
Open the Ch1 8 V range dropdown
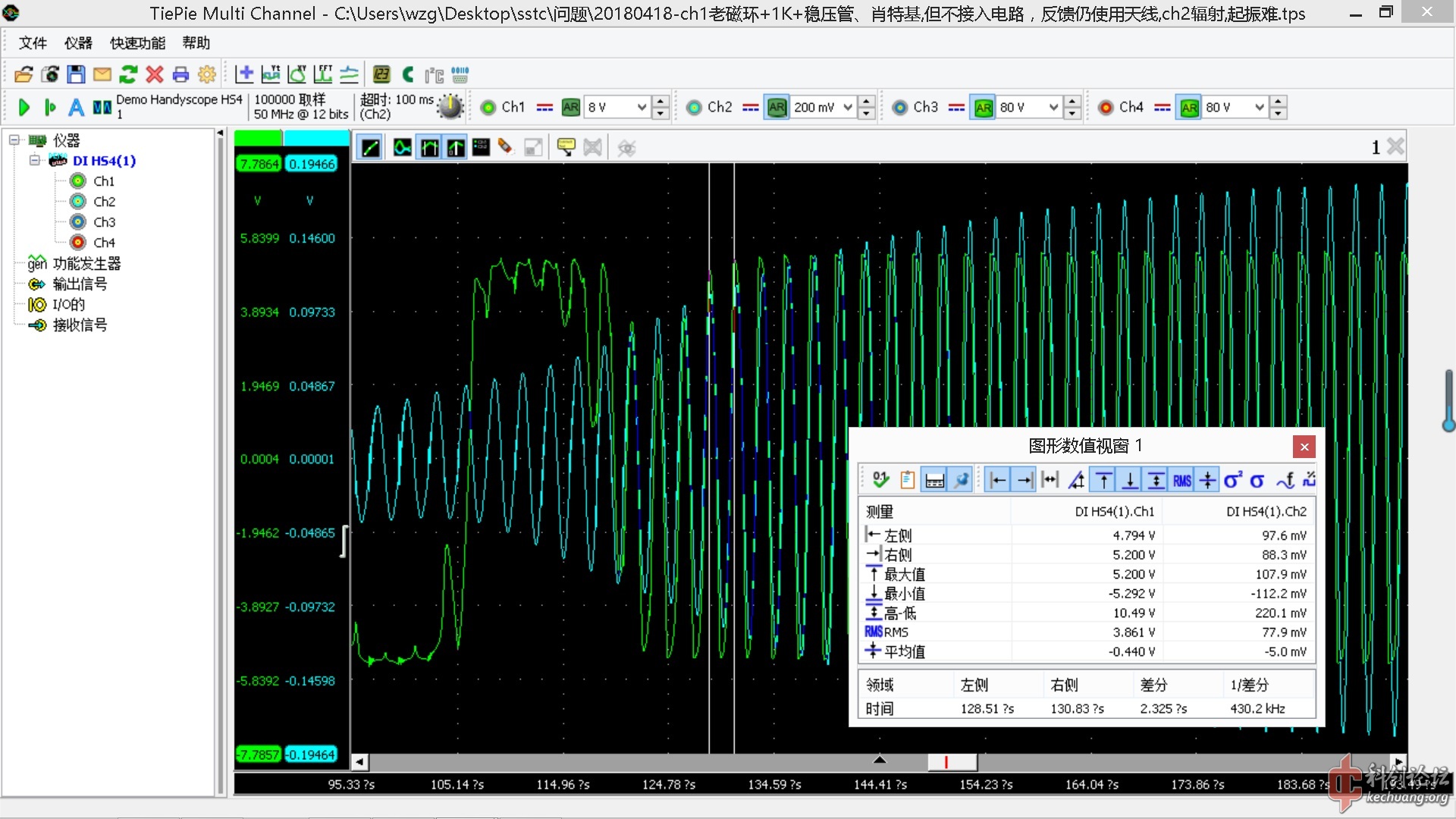click(x=641, y=108)
